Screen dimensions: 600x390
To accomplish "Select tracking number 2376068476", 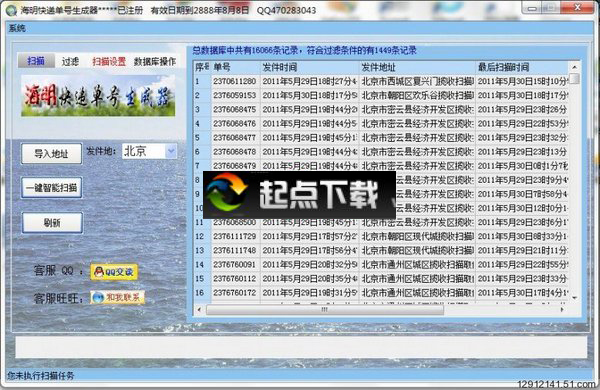I will pos(235,124).
